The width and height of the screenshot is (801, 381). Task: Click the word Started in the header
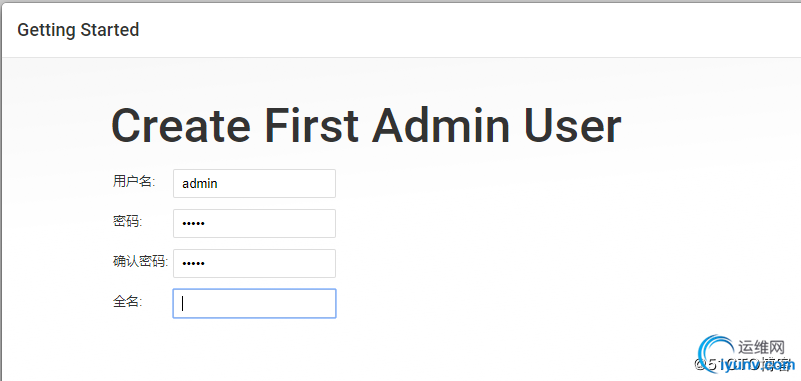pyautogui.click(x=109, y=30)
